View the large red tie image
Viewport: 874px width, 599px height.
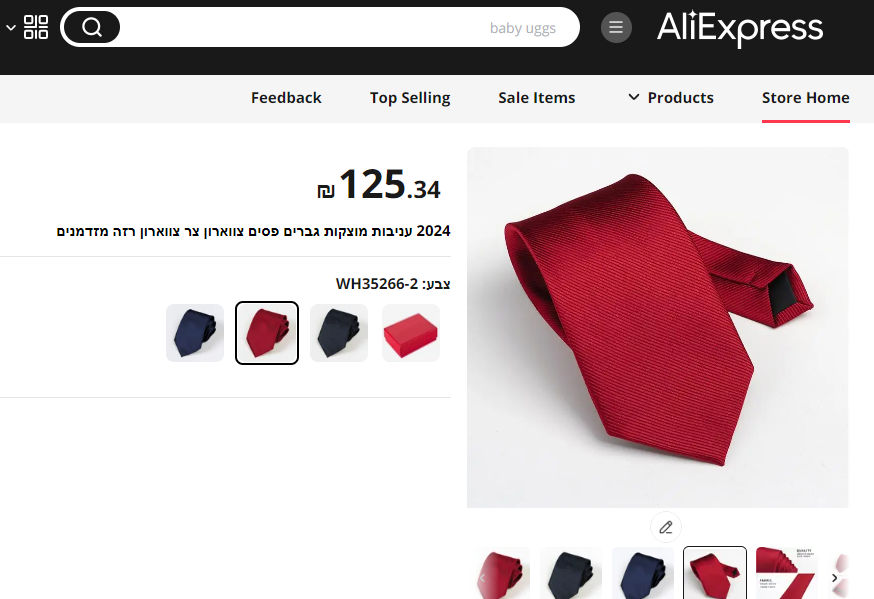pyautogui.click(x=658, y=328)
